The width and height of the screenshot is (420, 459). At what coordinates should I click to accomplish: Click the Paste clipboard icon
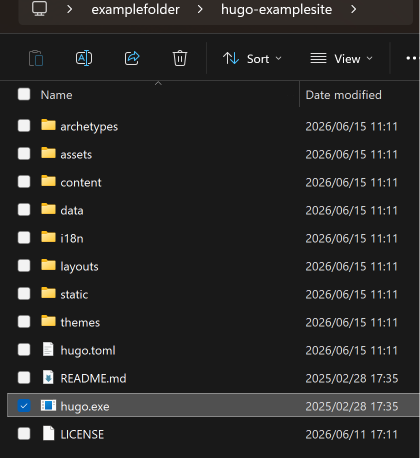pyautogui.click(x=36, y=59)
